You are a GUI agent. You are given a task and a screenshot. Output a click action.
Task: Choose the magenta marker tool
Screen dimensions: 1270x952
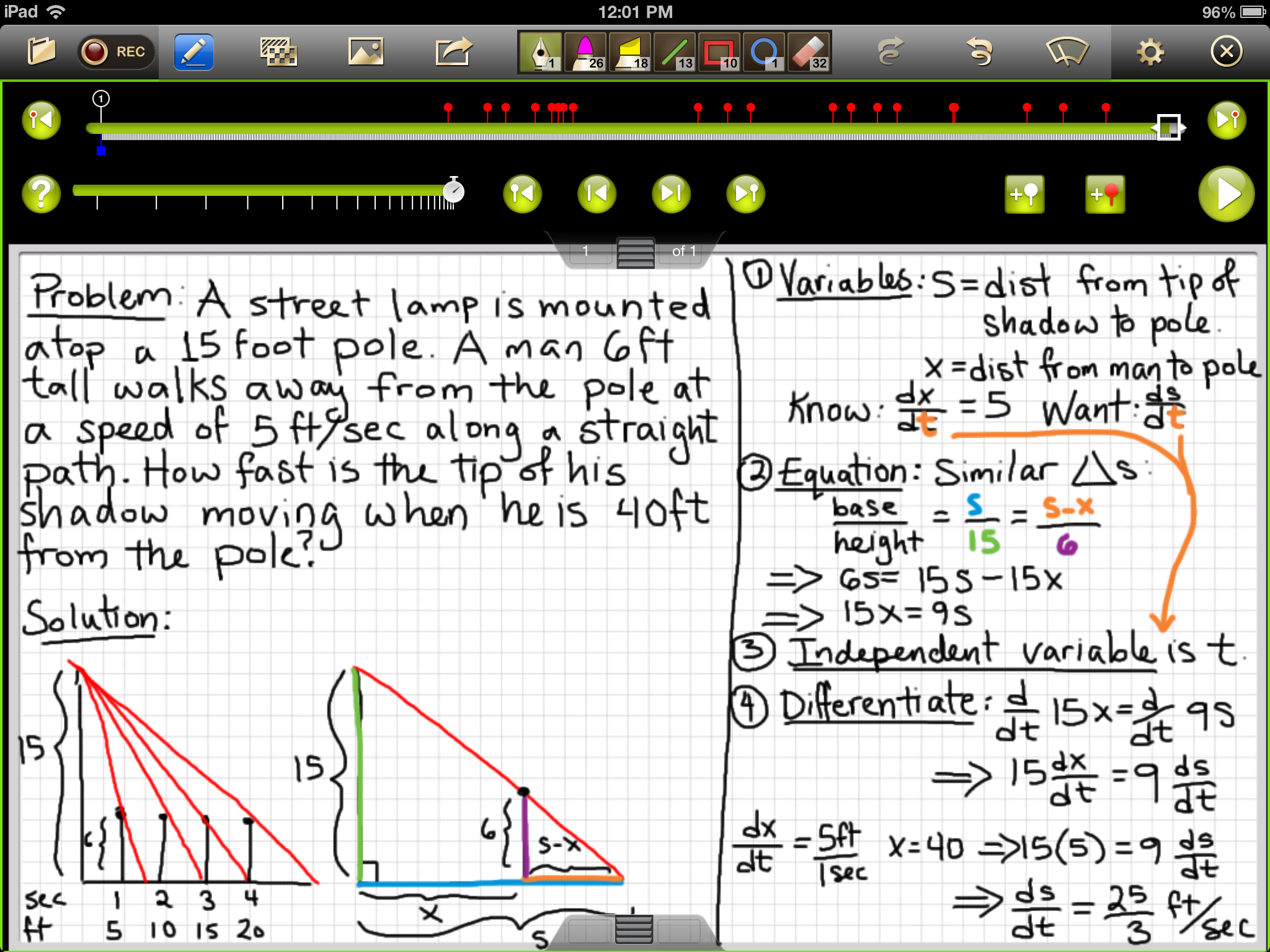585,52
